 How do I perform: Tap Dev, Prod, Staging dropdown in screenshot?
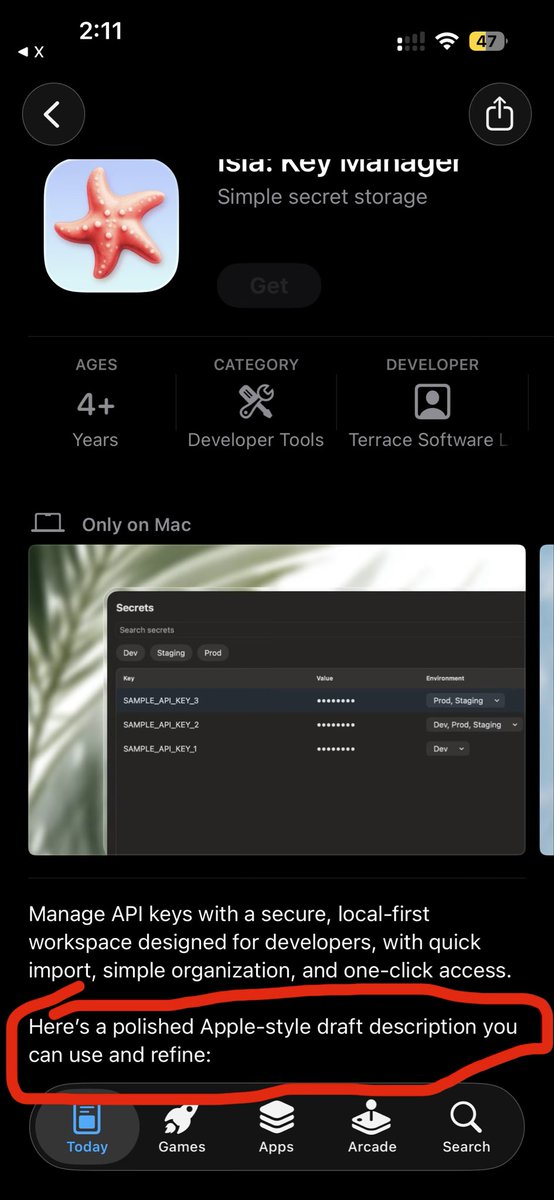(474, 724)
